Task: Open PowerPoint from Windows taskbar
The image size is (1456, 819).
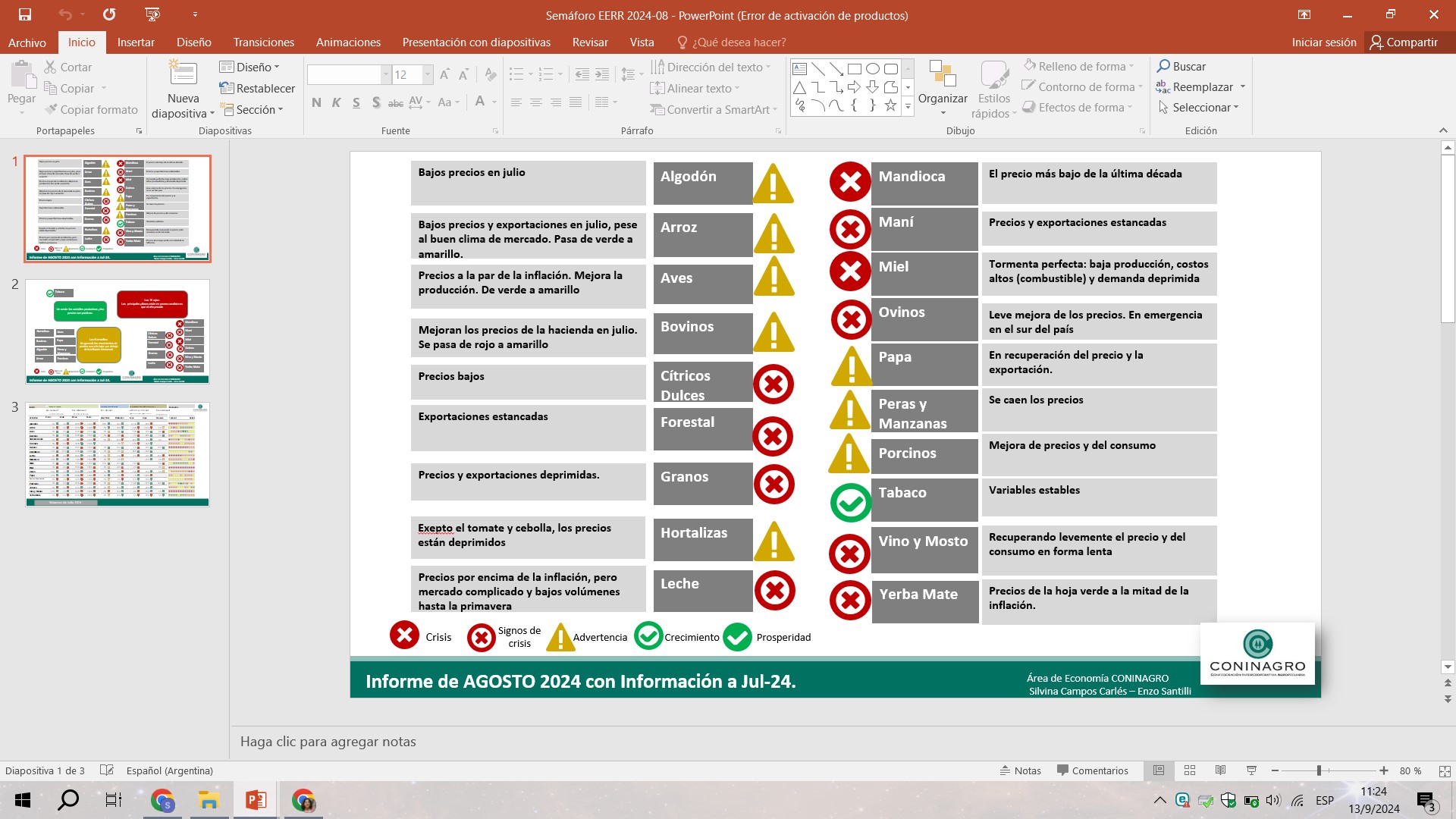Action: tap(256, 800)
